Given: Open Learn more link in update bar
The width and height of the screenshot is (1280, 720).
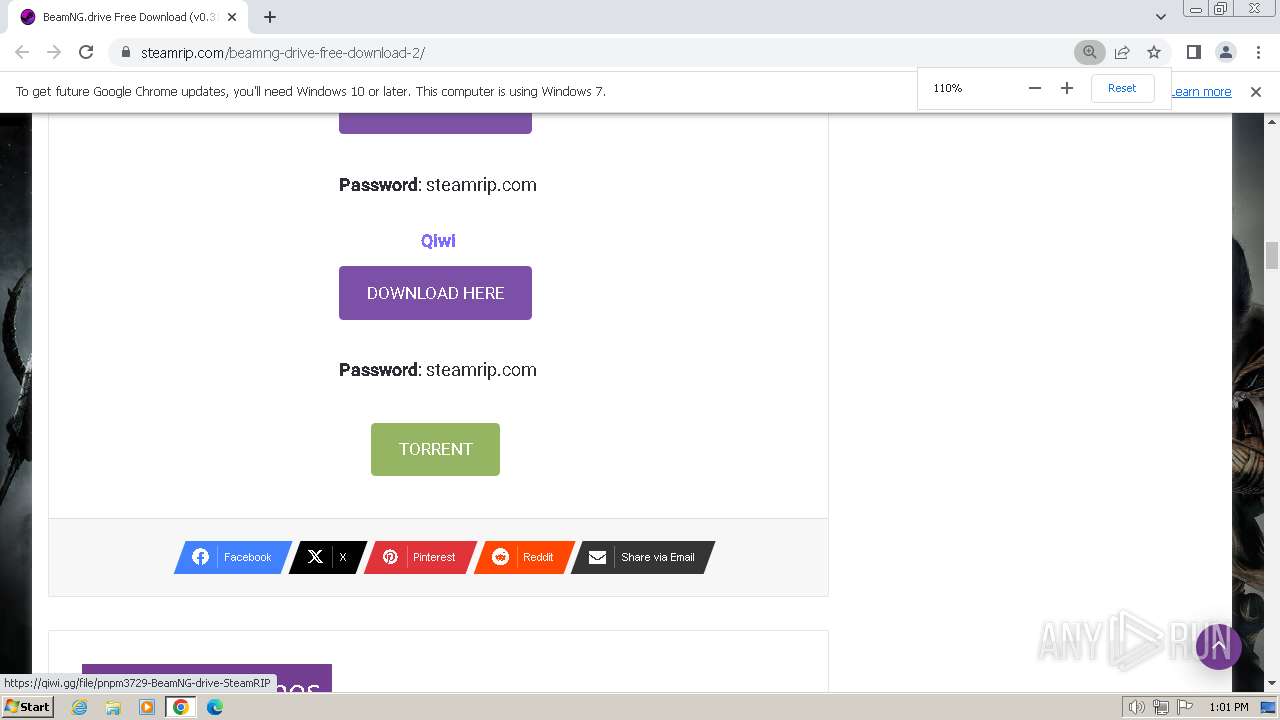Looking at the screenshot, I should point(1201,91).
